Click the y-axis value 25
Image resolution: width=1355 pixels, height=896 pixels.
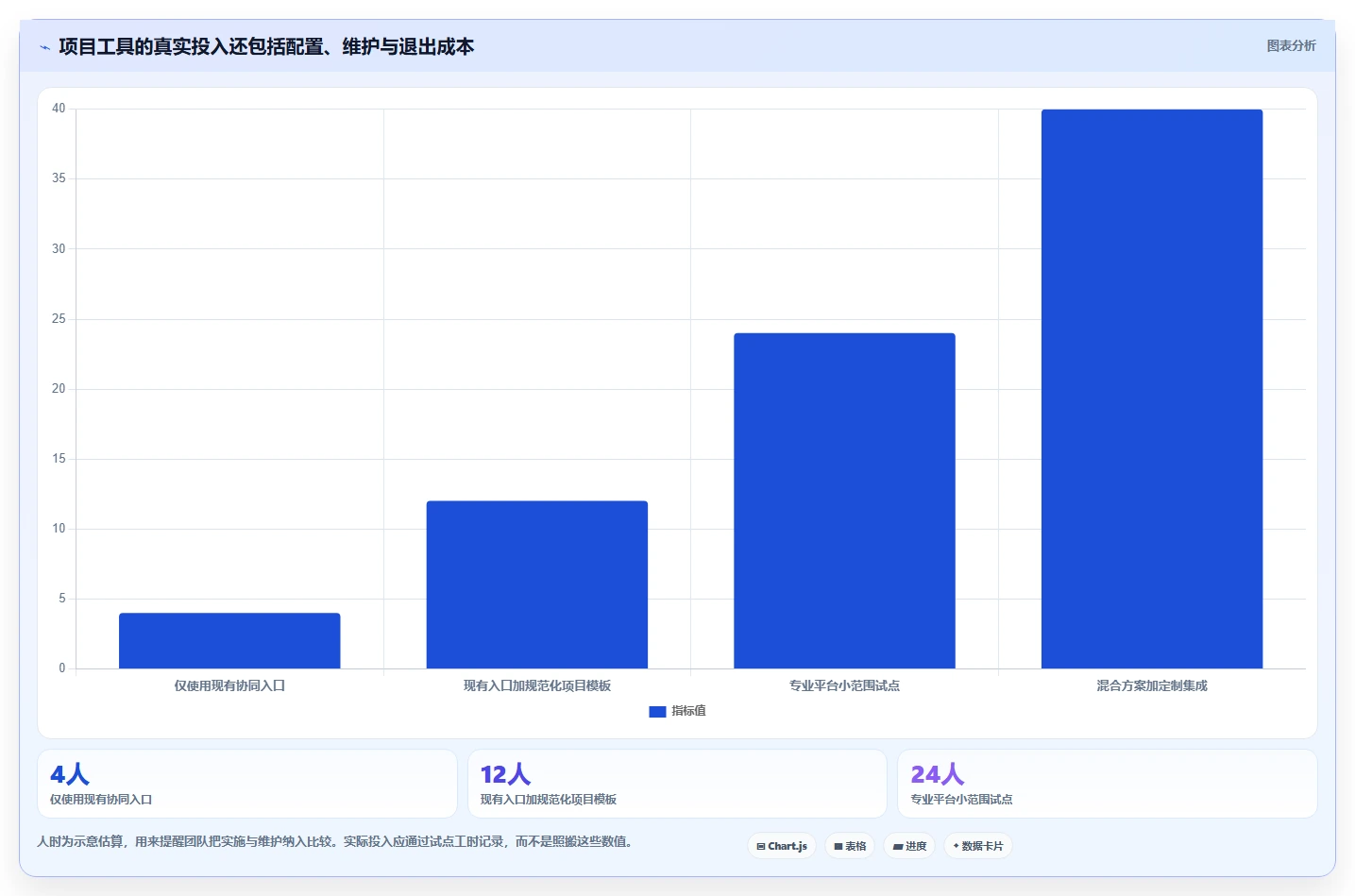tap(59, 319)
